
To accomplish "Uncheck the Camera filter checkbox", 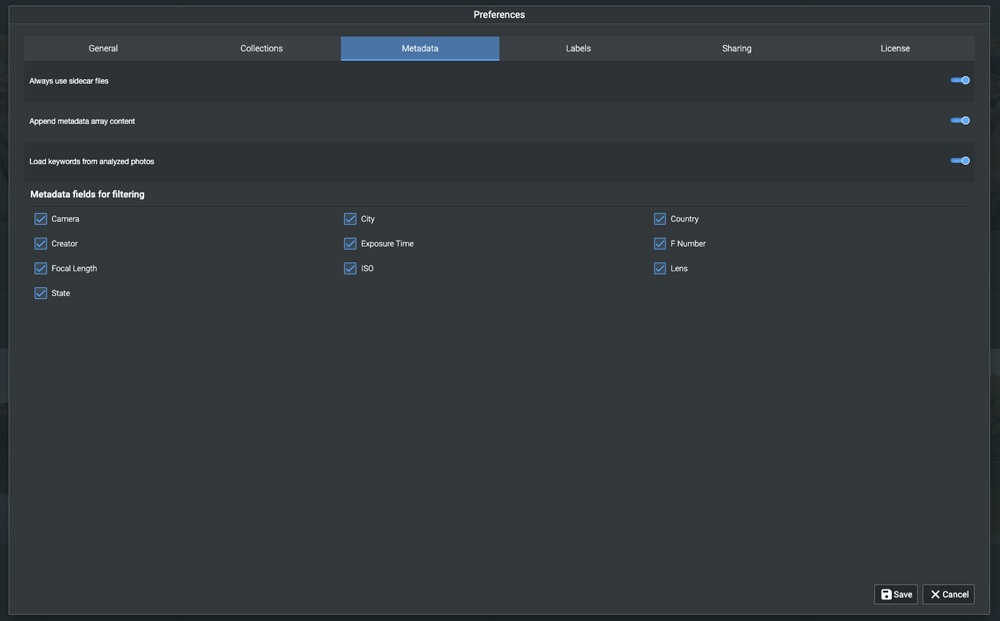I will (x=41, y=219).
